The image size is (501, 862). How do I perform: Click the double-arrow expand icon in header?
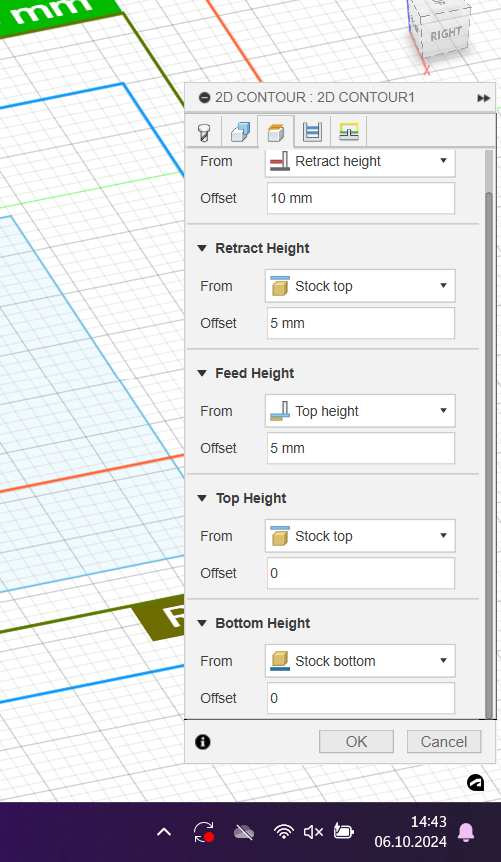point(483,98)
